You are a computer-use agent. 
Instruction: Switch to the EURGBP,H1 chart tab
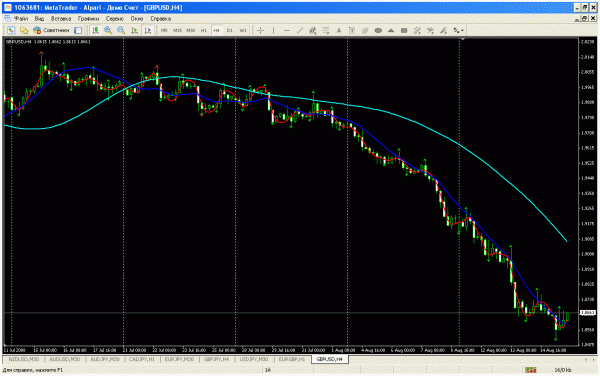(x=292, y=359)
